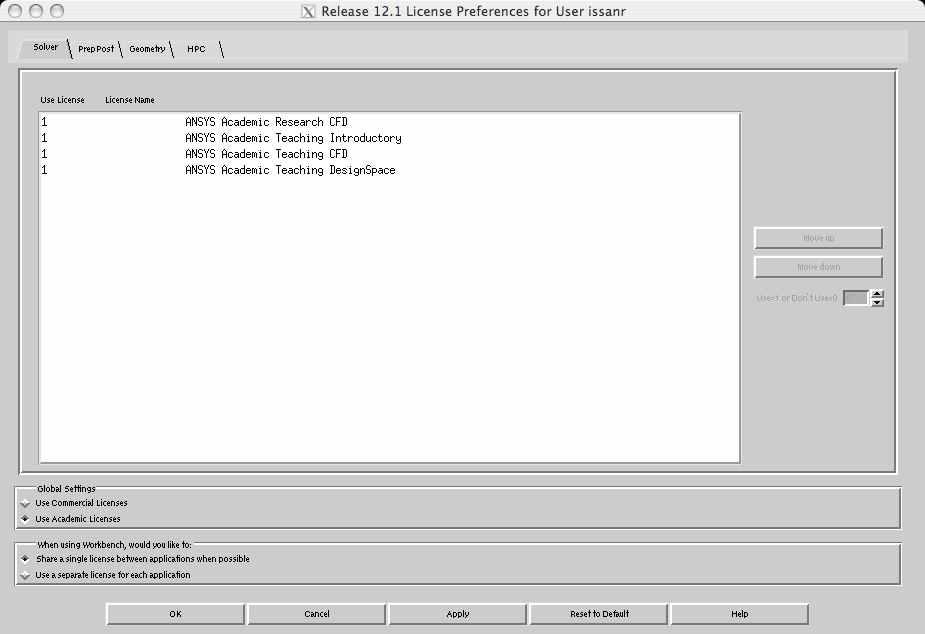Decrement the Use/Don't Use spinner down arrow

click(x=878, y=303)
